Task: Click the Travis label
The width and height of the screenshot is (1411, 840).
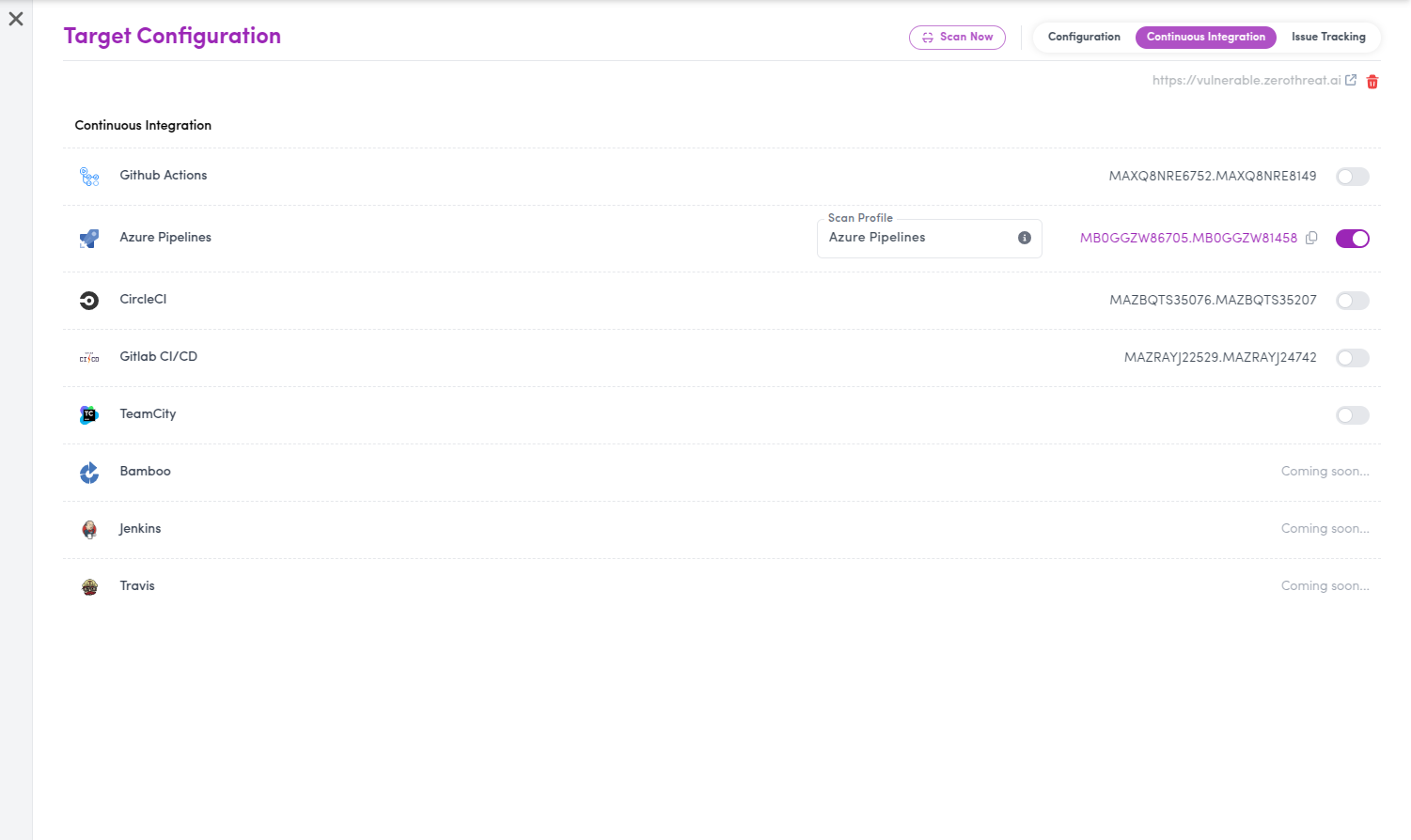Action: click(137, 585)
